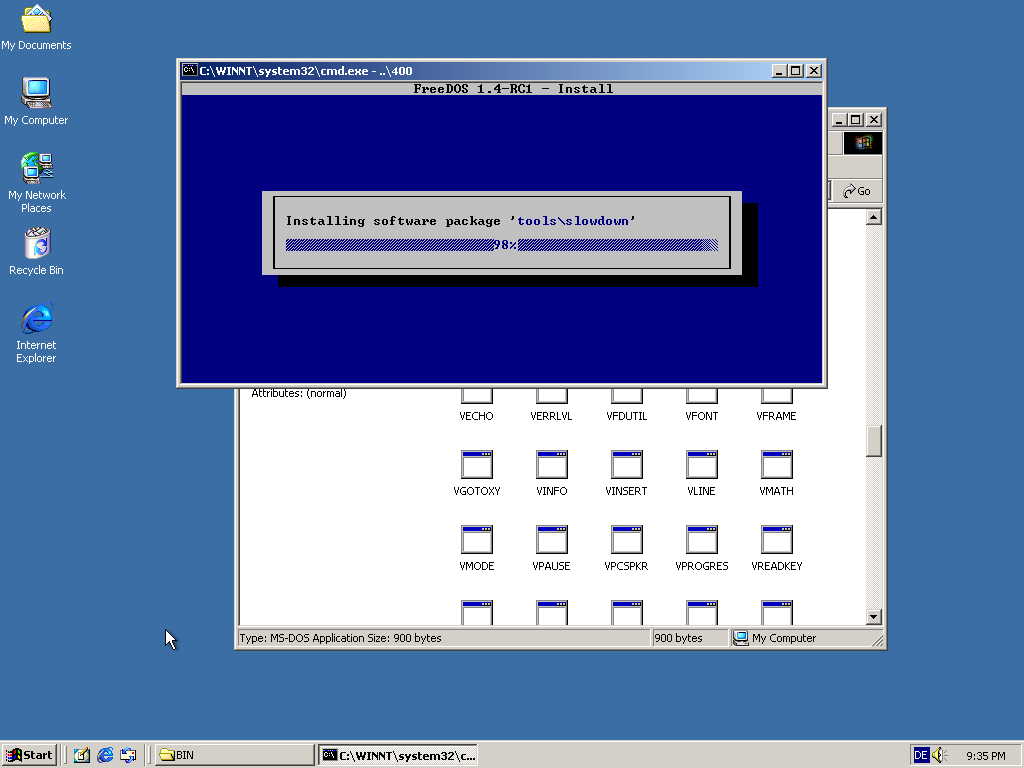Click the Show Desktop quick launch icon

click(82, 755)
